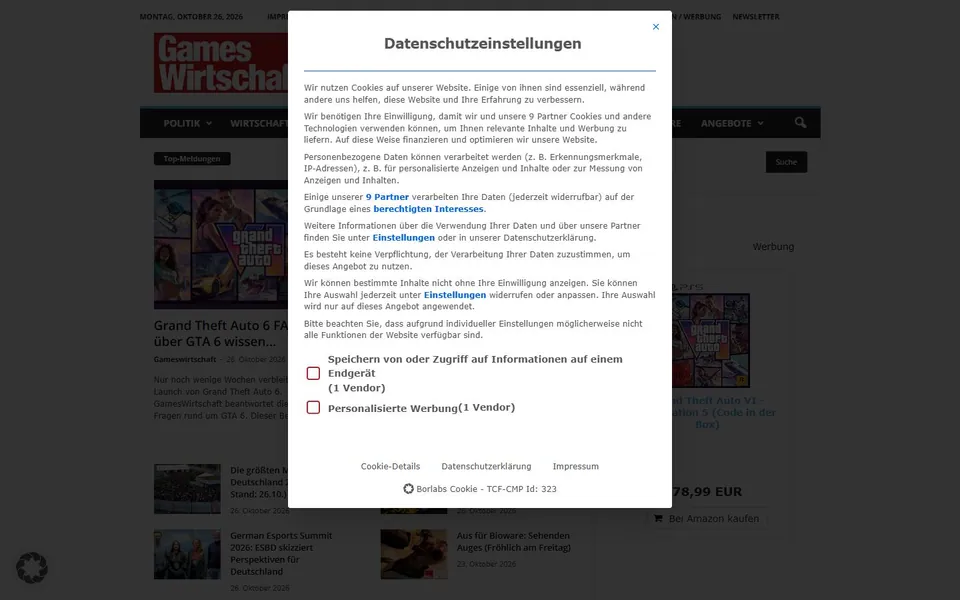Follow the 'berechtigten Interesses' link

[429, 209]
